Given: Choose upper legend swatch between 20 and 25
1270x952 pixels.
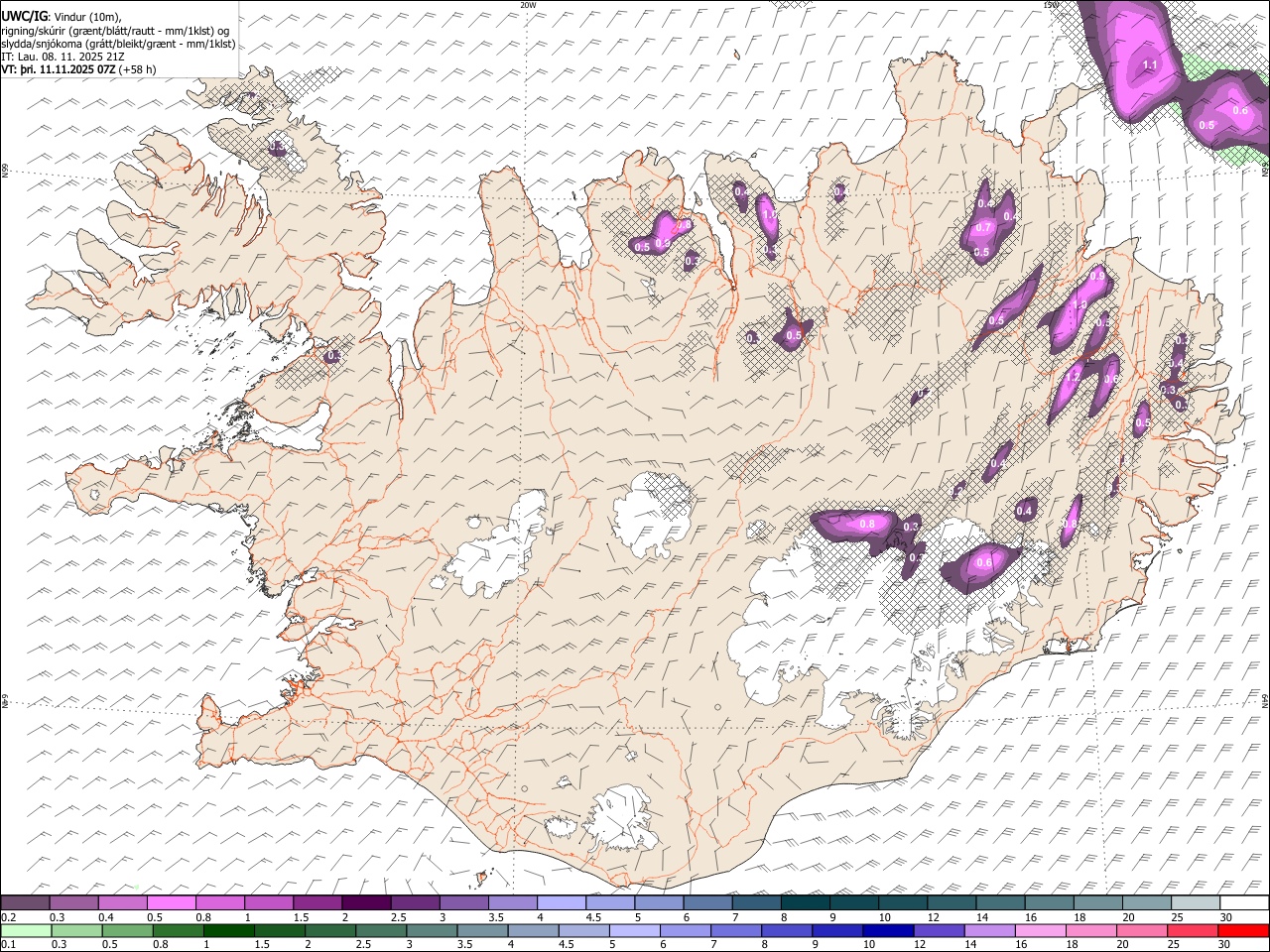Looking at the screenshot, I should [x=1145, y=903].
